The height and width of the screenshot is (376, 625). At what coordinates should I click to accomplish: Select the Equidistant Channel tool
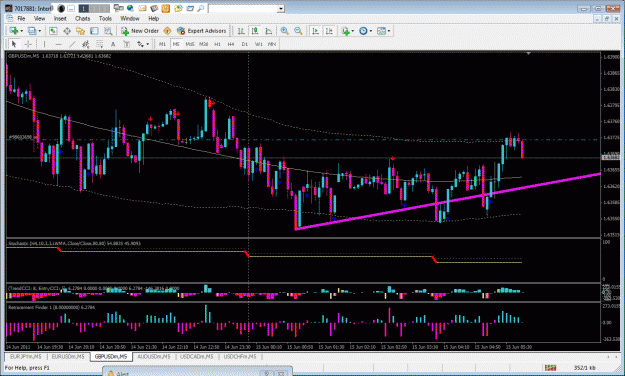[x=85, y=44]
